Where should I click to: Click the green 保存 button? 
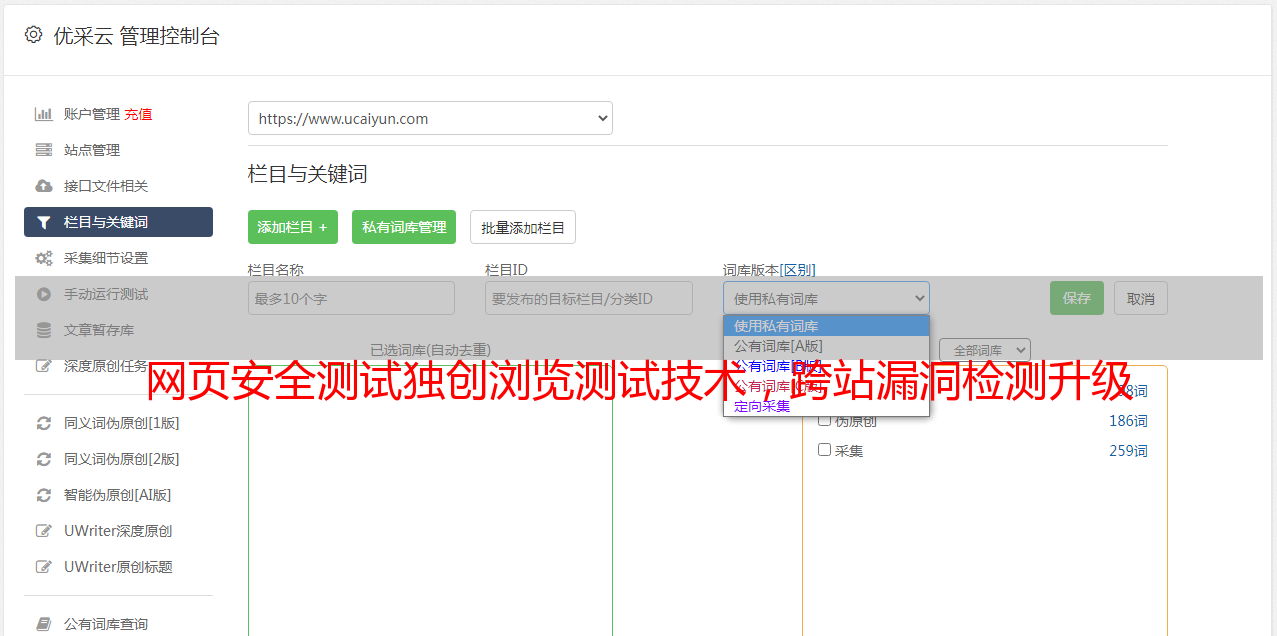[x=1077, y=298]
